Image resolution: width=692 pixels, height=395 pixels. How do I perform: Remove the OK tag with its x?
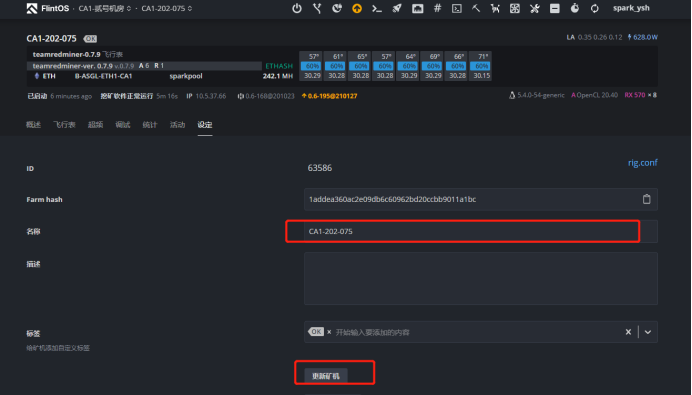click(329, 332)
